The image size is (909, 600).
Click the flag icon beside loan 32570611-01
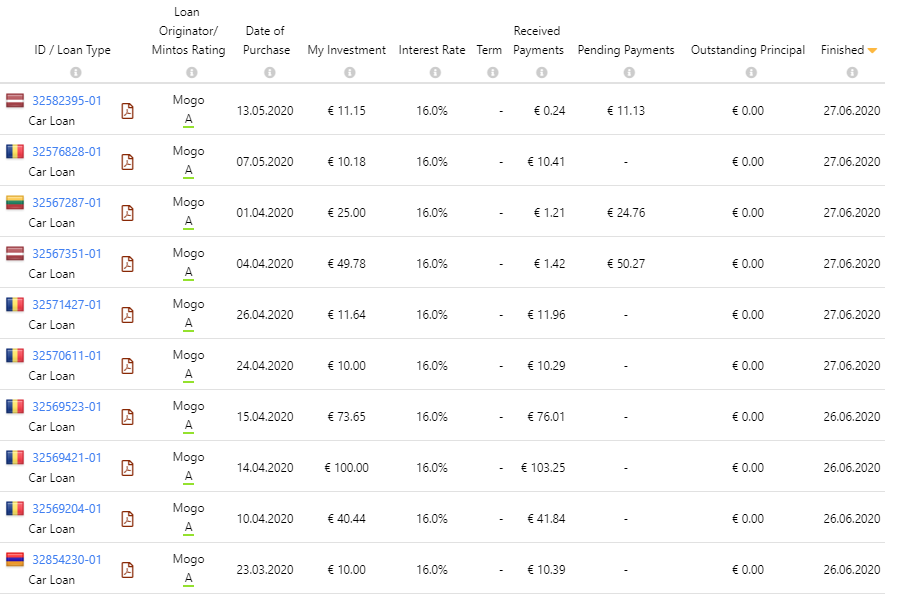15,355
